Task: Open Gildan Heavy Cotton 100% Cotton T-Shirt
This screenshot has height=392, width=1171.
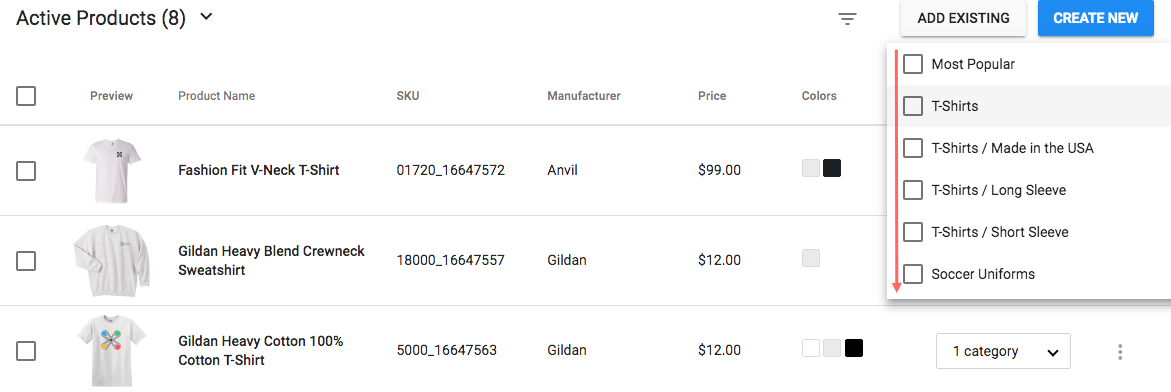Action: pyautogui.click(x=260, y=351)
